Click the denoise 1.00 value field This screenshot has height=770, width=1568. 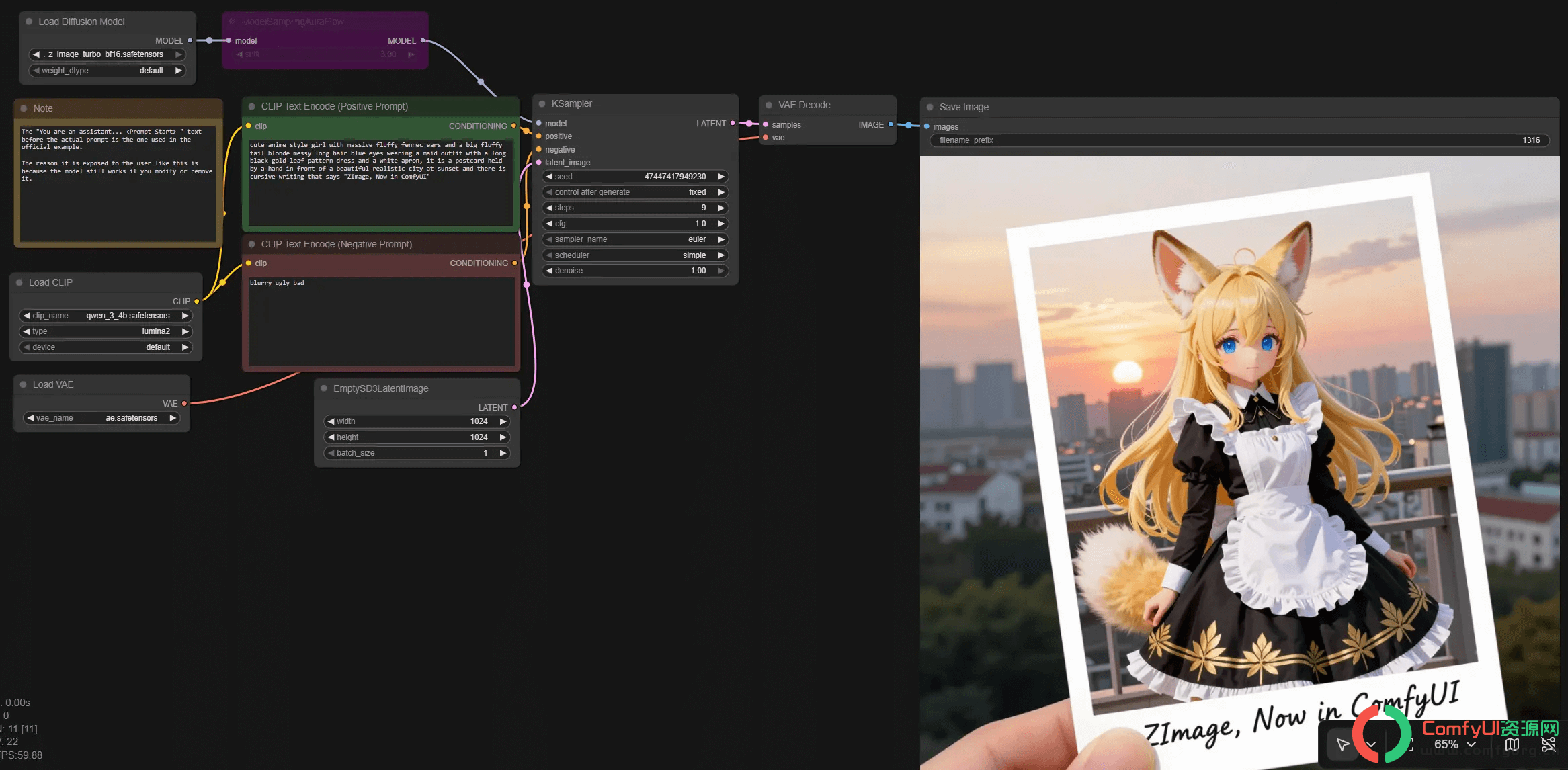click(x=635, y=271)
